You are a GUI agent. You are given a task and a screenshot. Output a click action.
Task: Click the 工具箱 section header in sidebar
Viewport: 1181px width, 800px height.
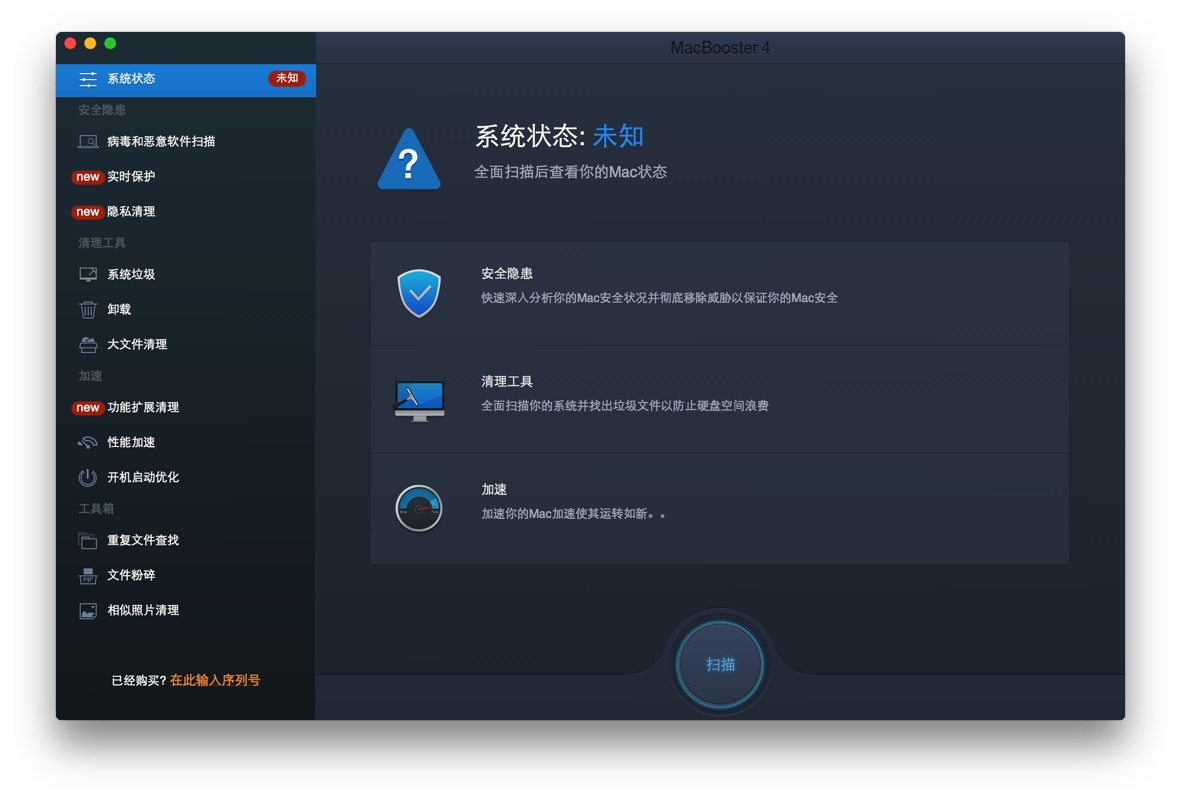click(96, 508)
